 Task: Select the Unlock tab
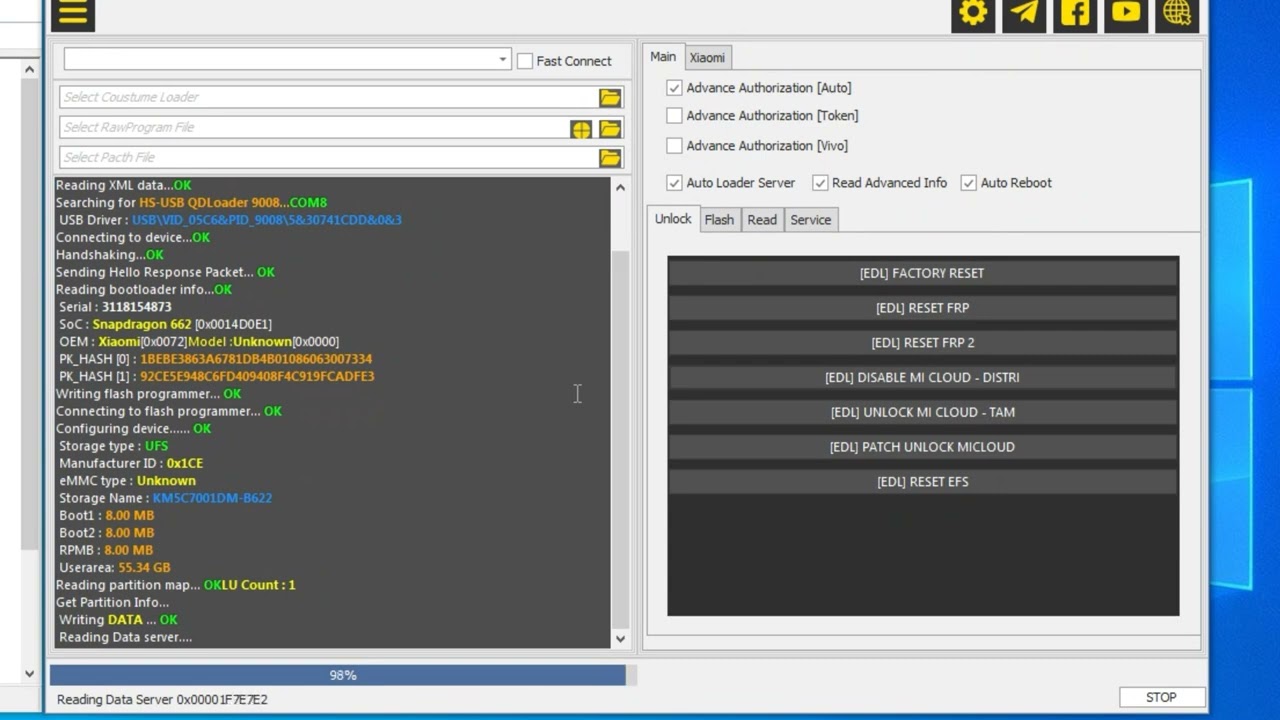673,219
